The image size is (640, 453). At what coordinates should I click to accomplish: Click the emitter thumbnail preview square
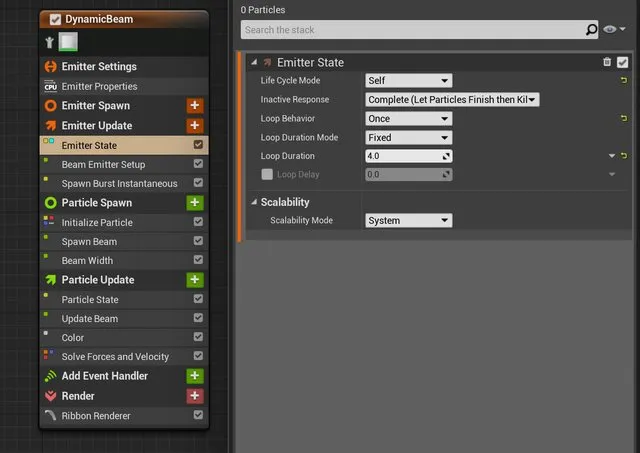click(68, 42)
